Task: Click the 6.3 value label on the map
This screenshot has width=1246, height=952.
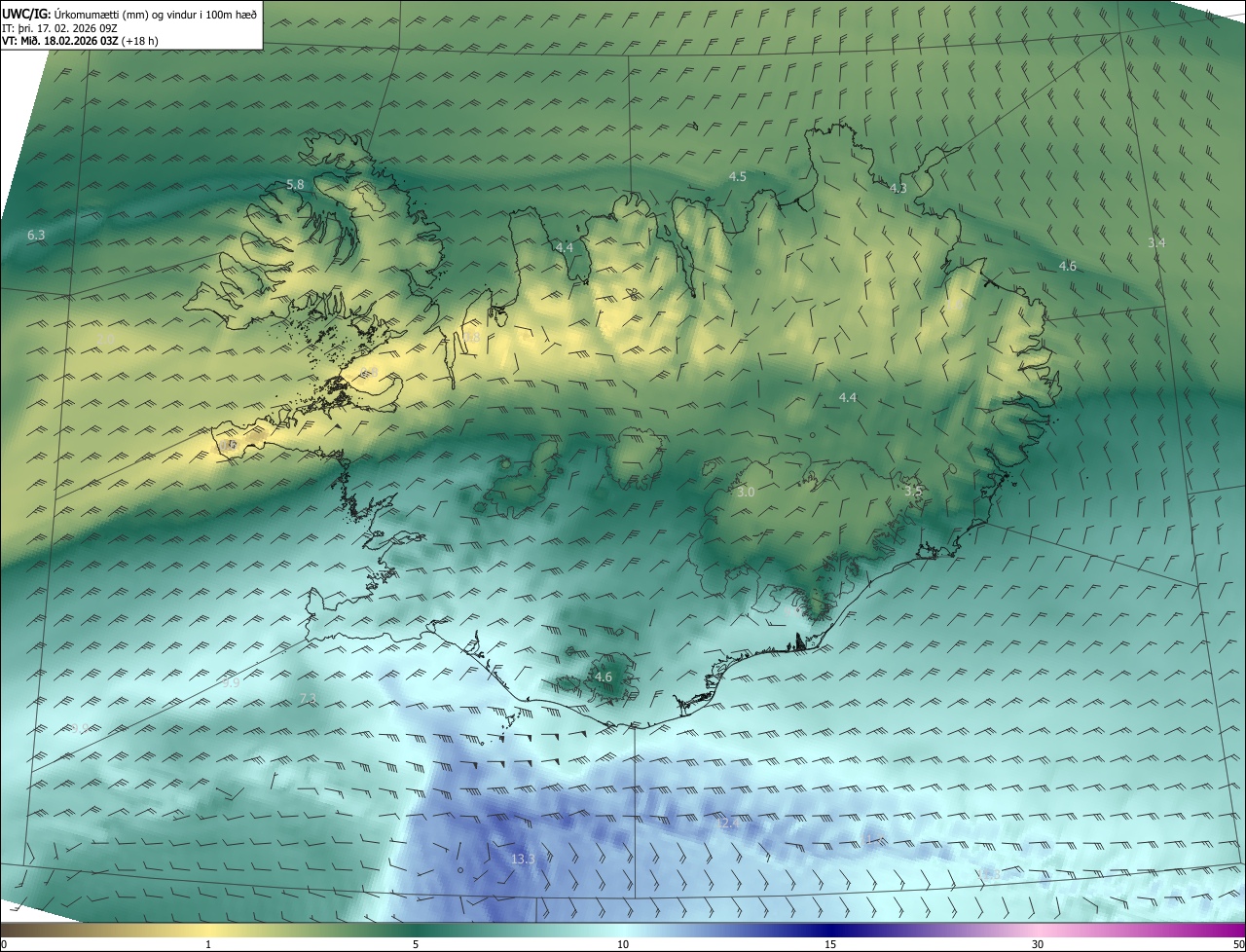Action: click(36, 236)
